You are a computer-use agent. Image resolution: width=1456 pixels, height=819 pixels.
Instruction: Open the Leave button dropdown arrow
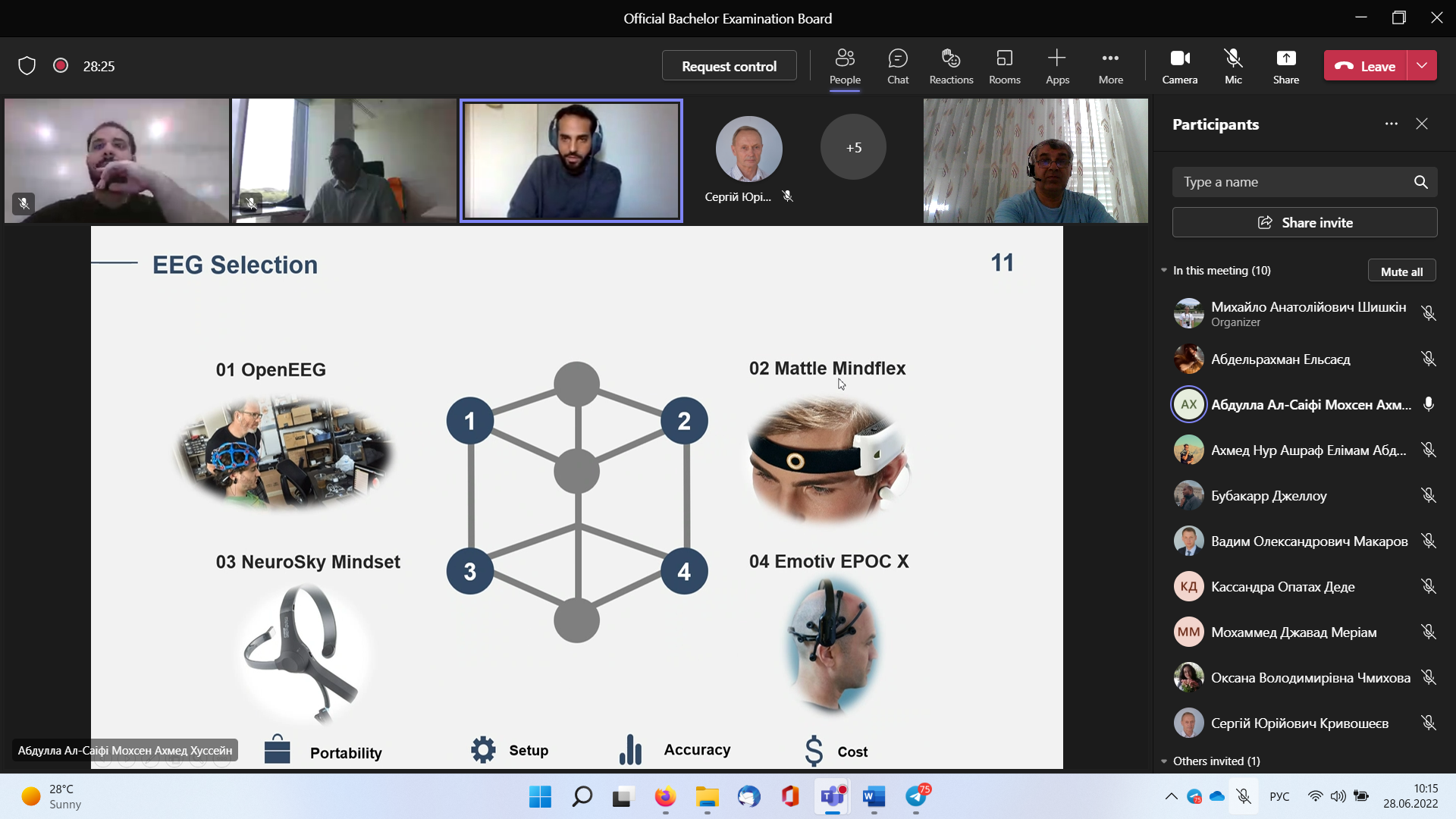pos(1422,66)
